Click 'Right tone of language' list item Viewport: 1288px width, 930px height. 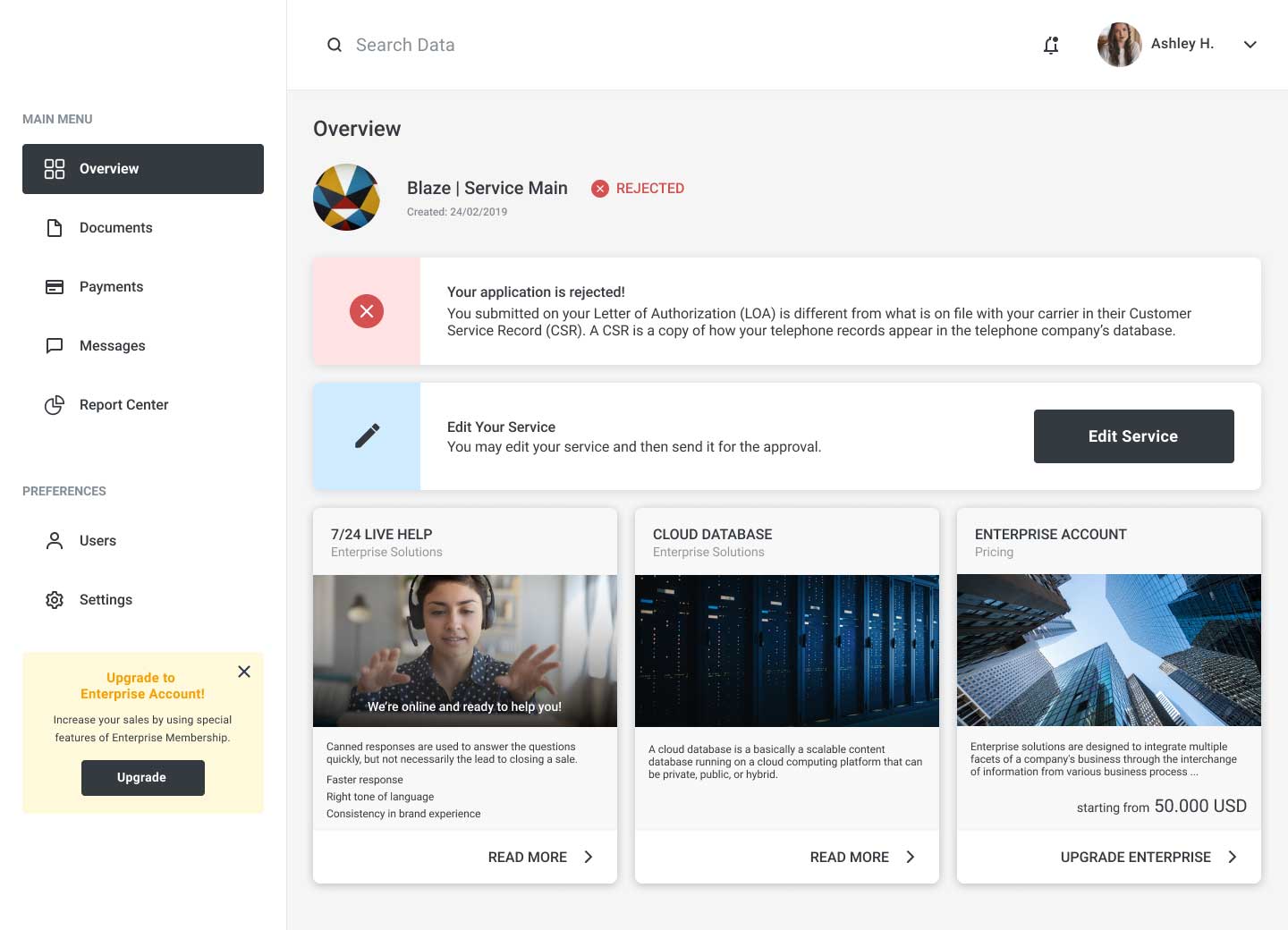click(x=380, y=797)
